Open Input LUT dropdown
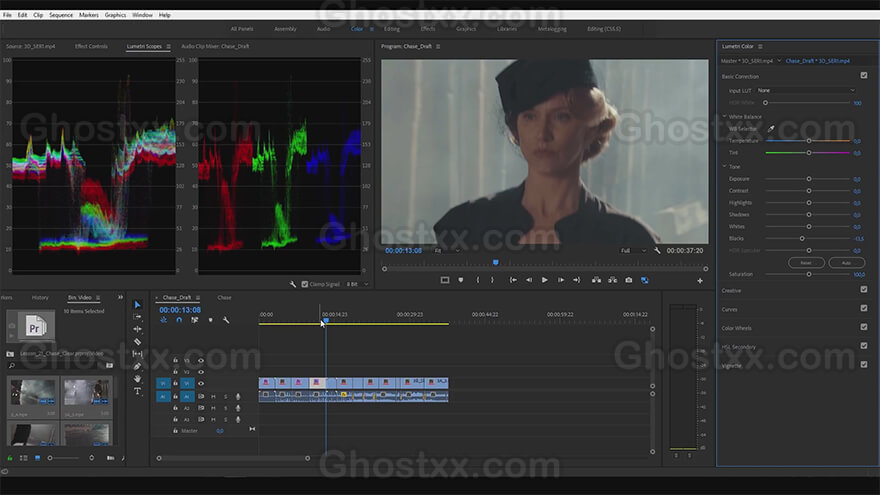Viewport: 880px width, 495px height. 806,90
